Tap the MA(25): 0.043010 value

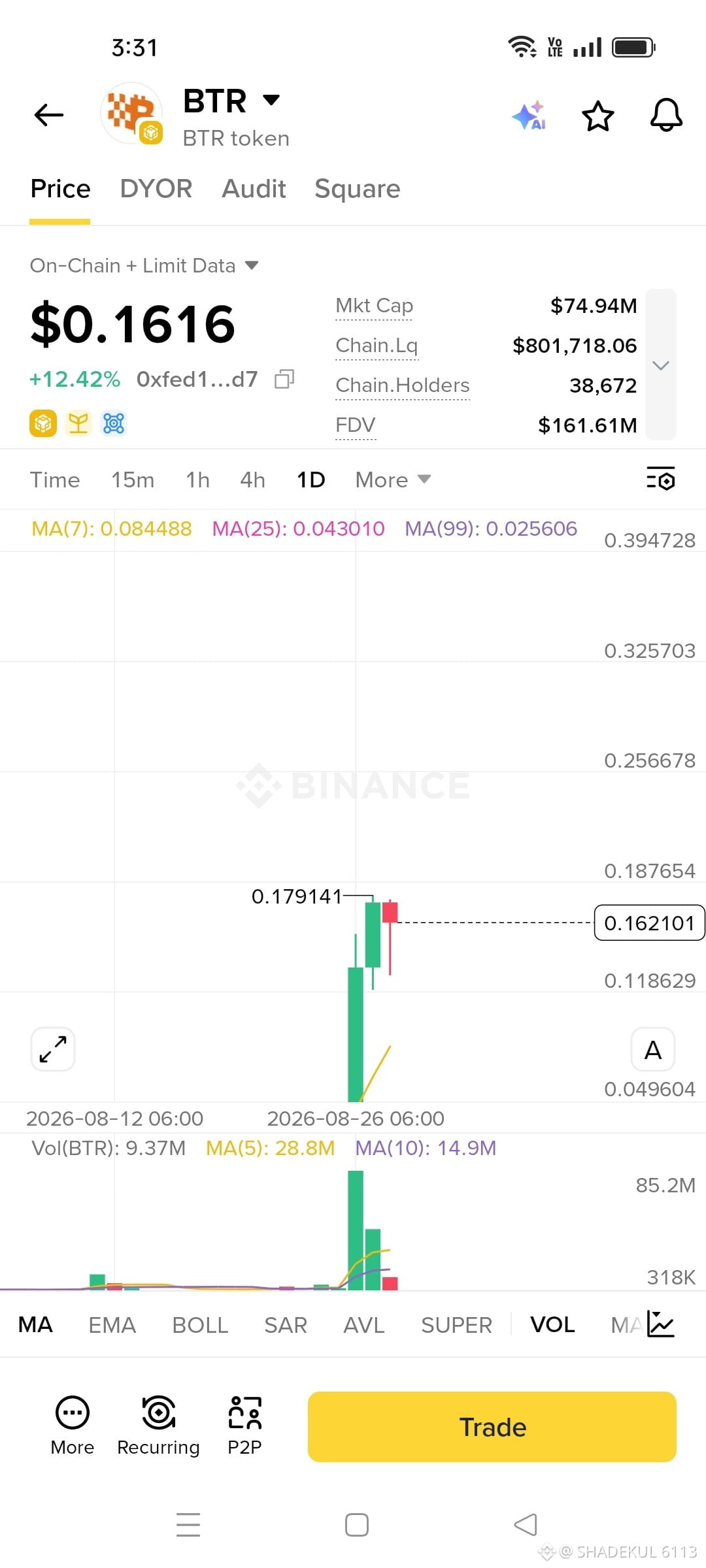(298, 529)
